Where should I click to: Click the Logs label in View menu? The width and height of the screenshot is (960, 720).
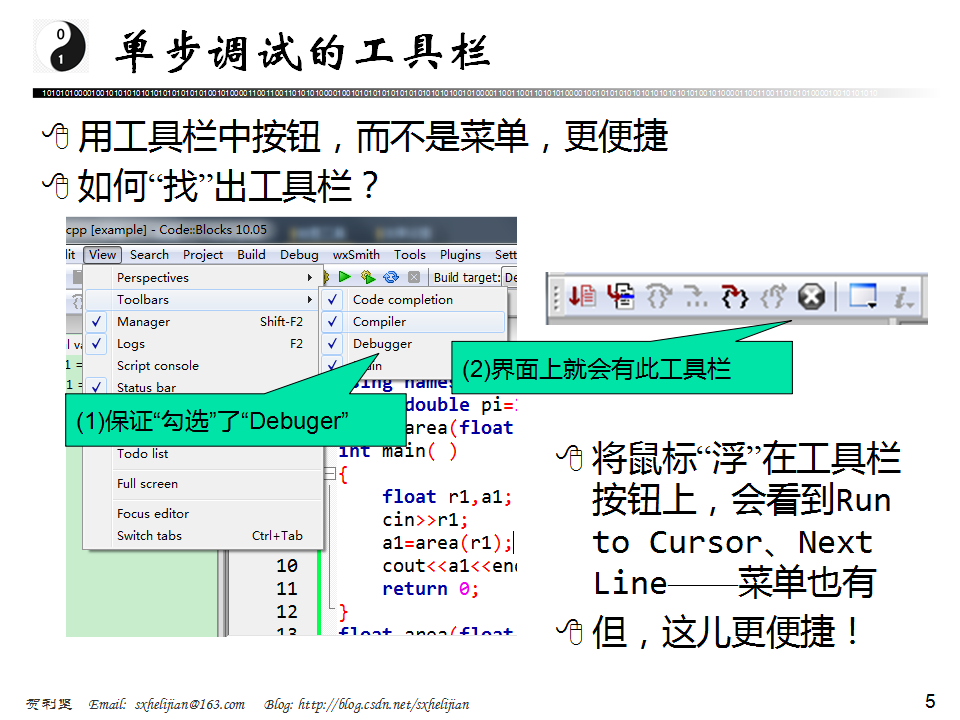(130, 343)
